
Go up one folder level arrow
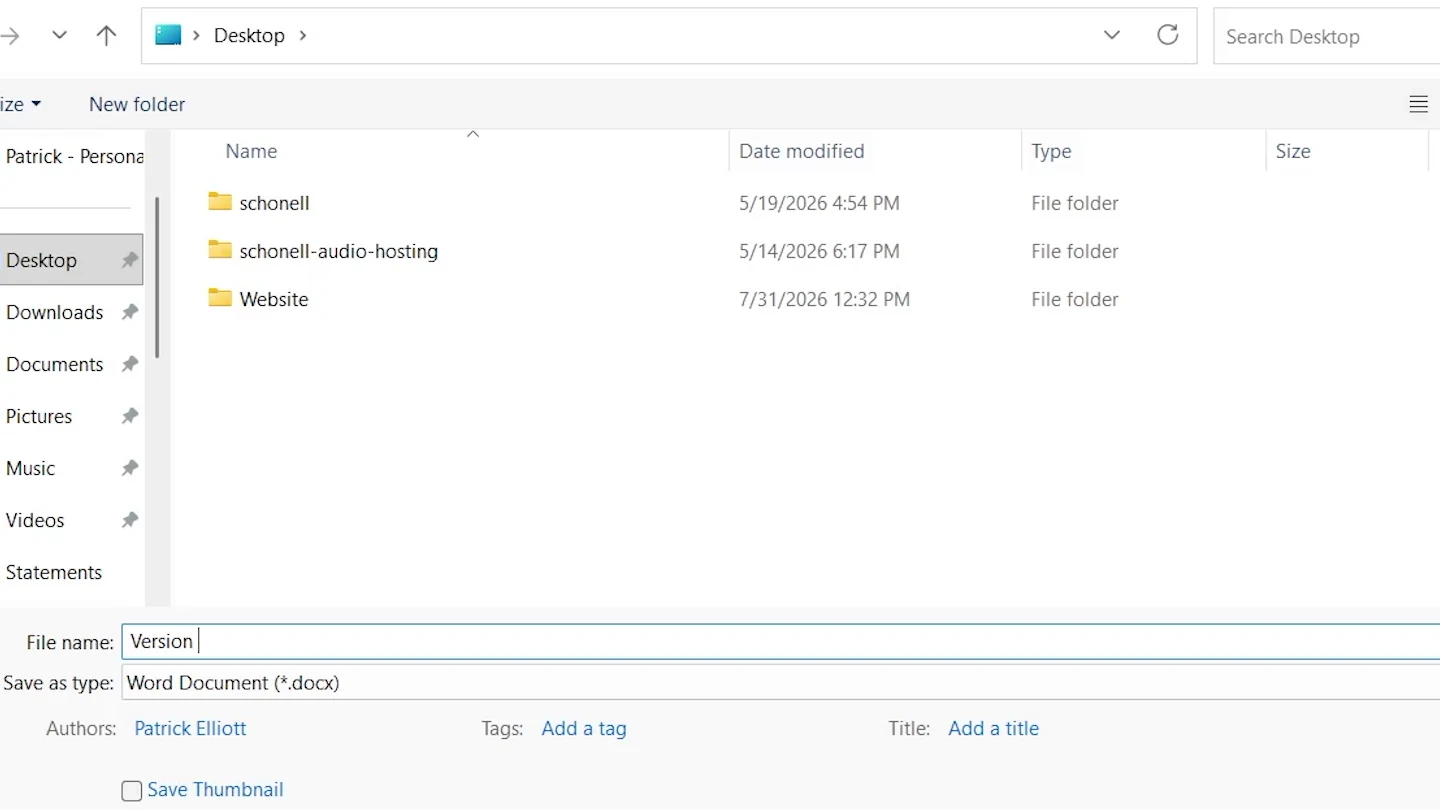106,35
